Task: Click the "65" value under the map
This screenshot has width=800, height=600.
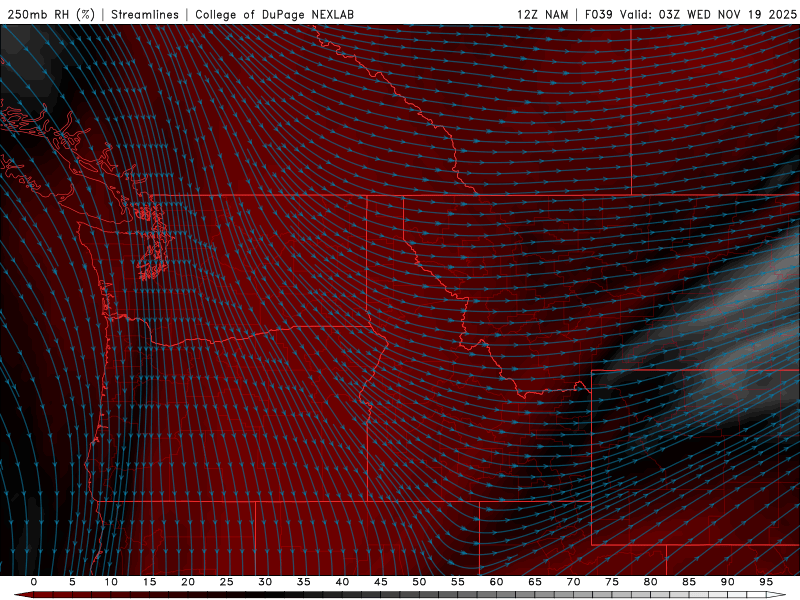Action: [x=535, y=582]
